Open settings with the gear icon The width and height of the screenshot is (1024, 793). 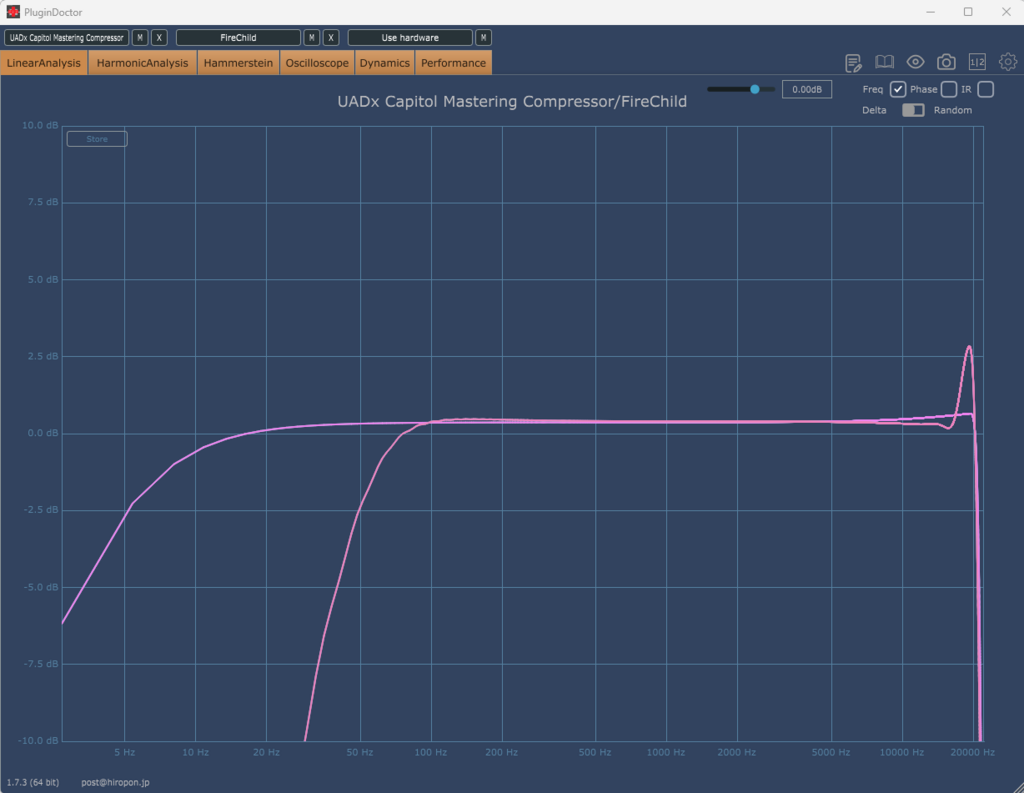pos(1008,62)
